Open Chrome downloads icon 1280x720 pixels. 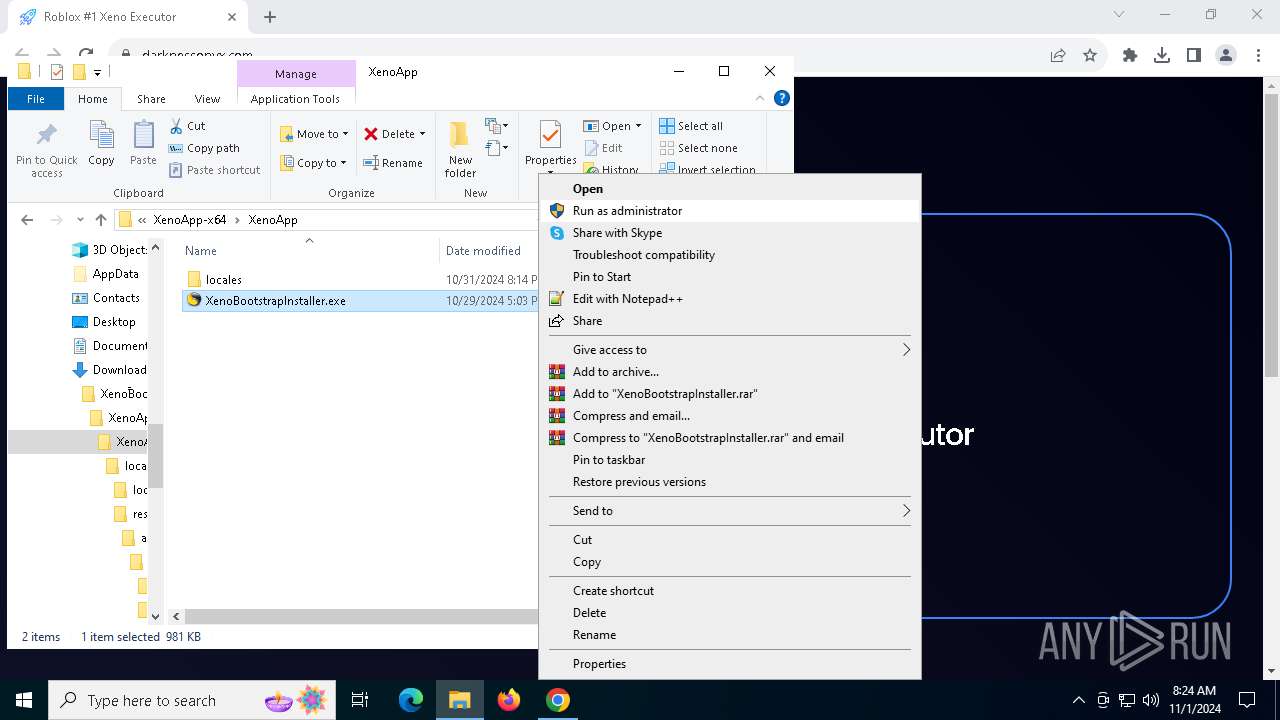(1162, 55)
